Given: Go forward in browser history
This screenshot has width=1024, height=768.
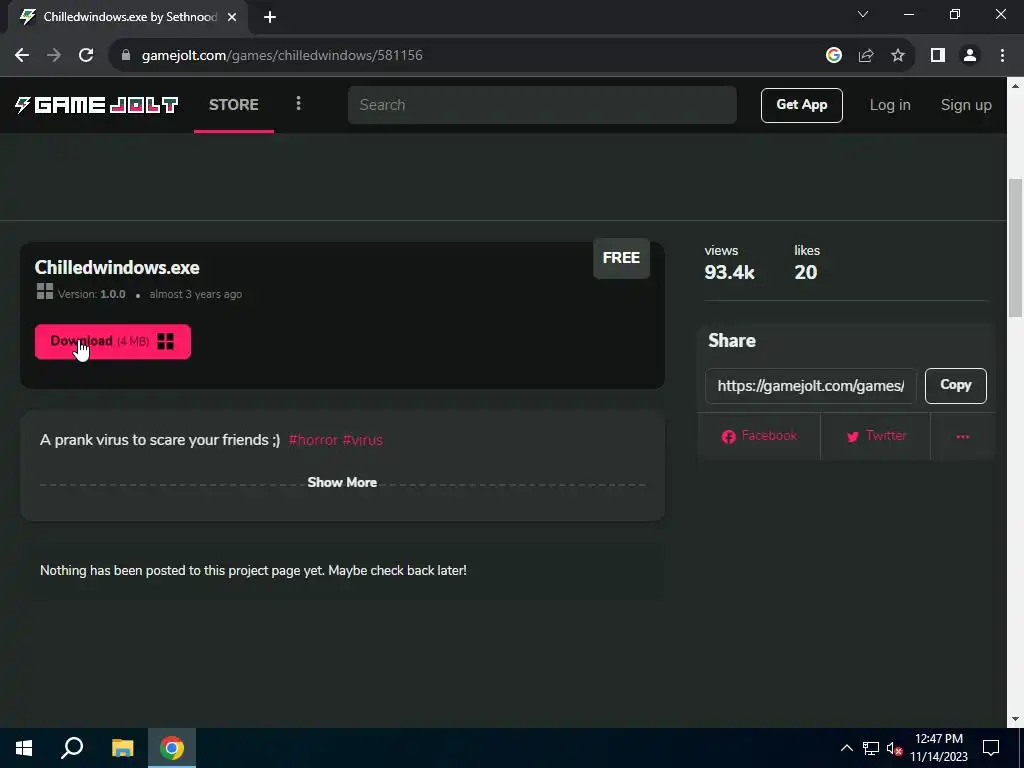Looking at the screenshot, I should [x=54, y=56].
